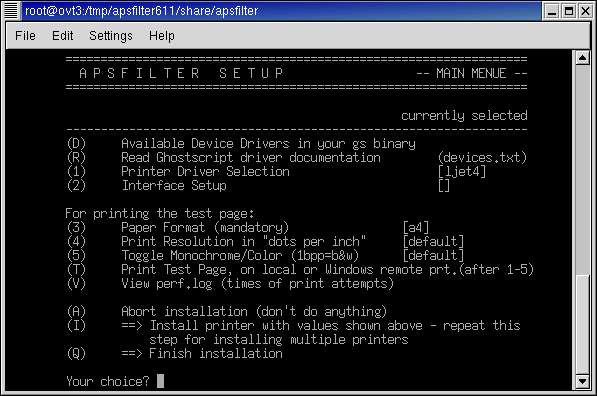Click the cursor after 'Your choice?' prompt
The height and width of the screenshot is (396, 597).
160,381
